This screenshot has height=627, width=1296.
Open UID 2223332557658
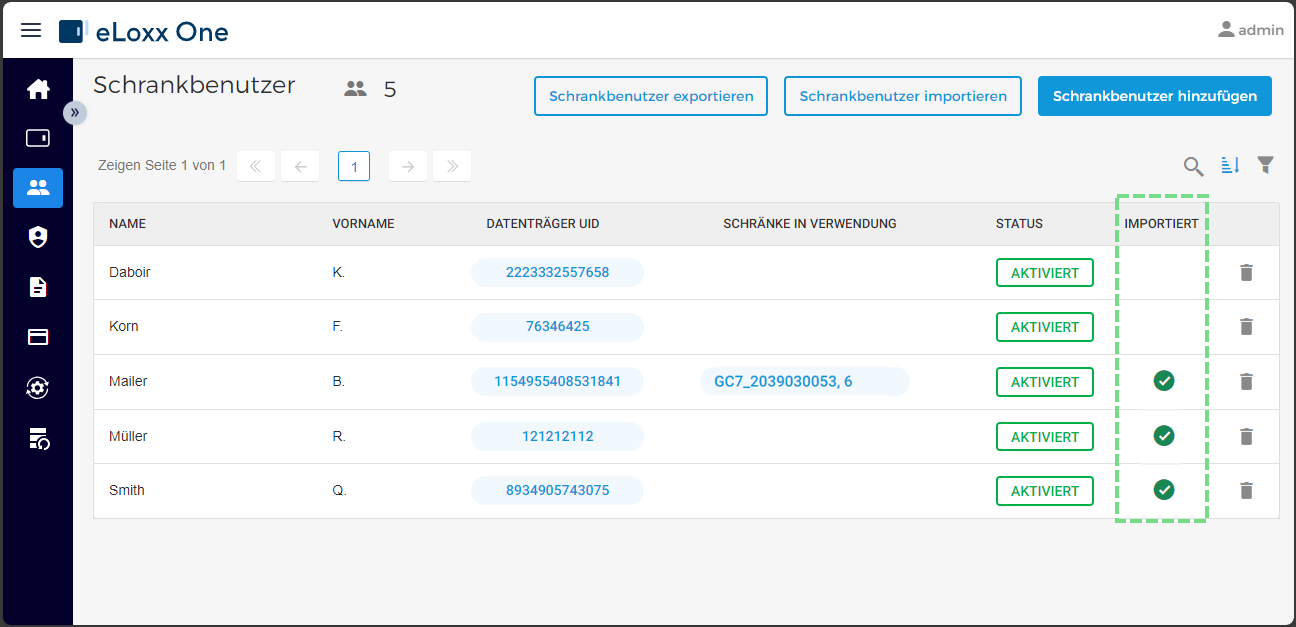pyautogui.click(x=557, y=272)
